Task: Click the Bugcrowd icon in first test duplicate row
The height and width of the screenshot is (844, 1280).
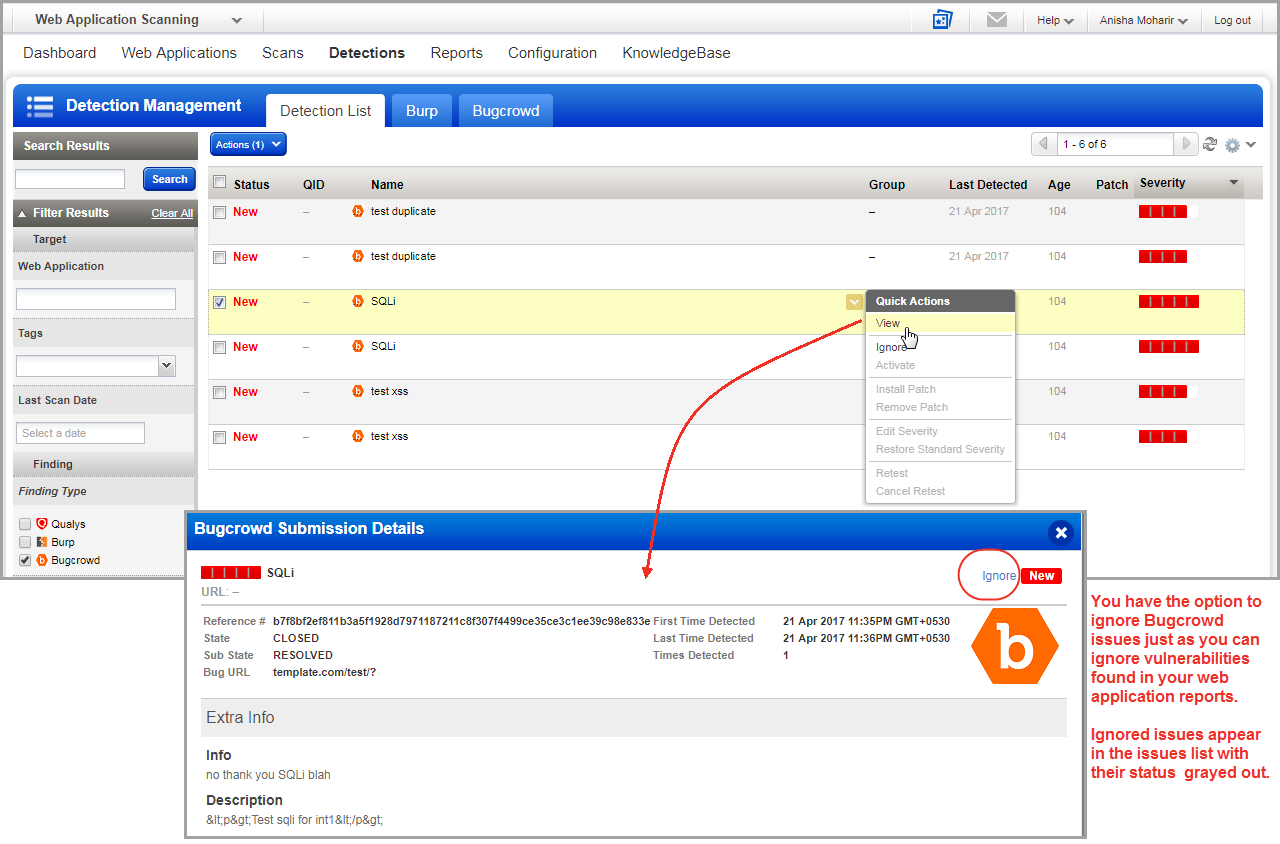Action: pos(358,211)
